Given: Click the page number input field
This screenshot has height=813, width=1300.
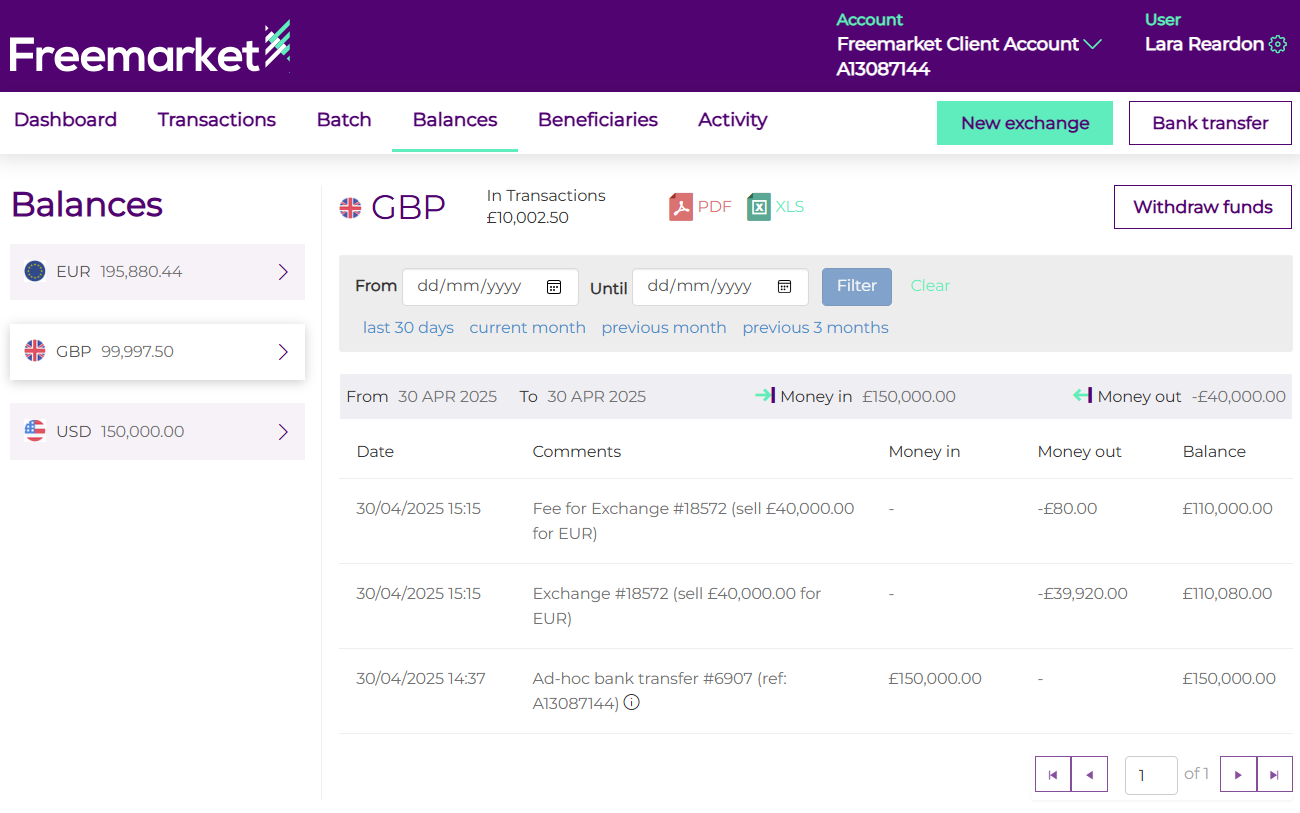Looking at the screenshot, I should click(x=1150, y=775).
